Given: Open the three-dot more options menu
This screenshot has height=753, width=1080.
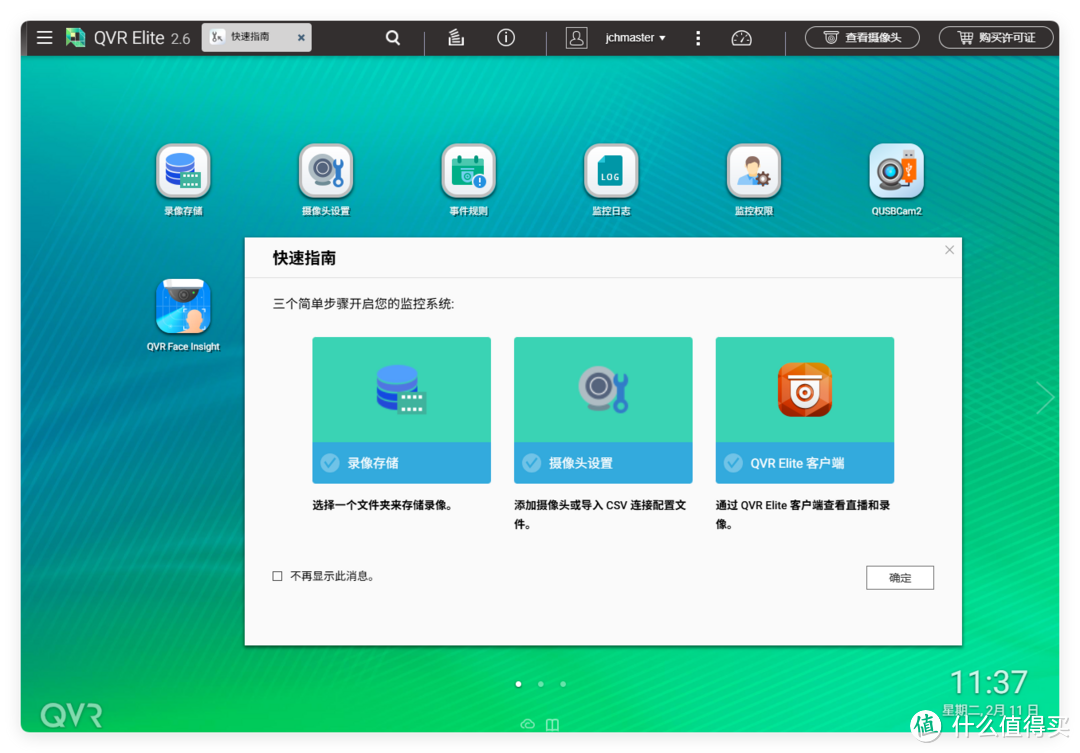Looking at the screenshot, I should tap(698, 38).
